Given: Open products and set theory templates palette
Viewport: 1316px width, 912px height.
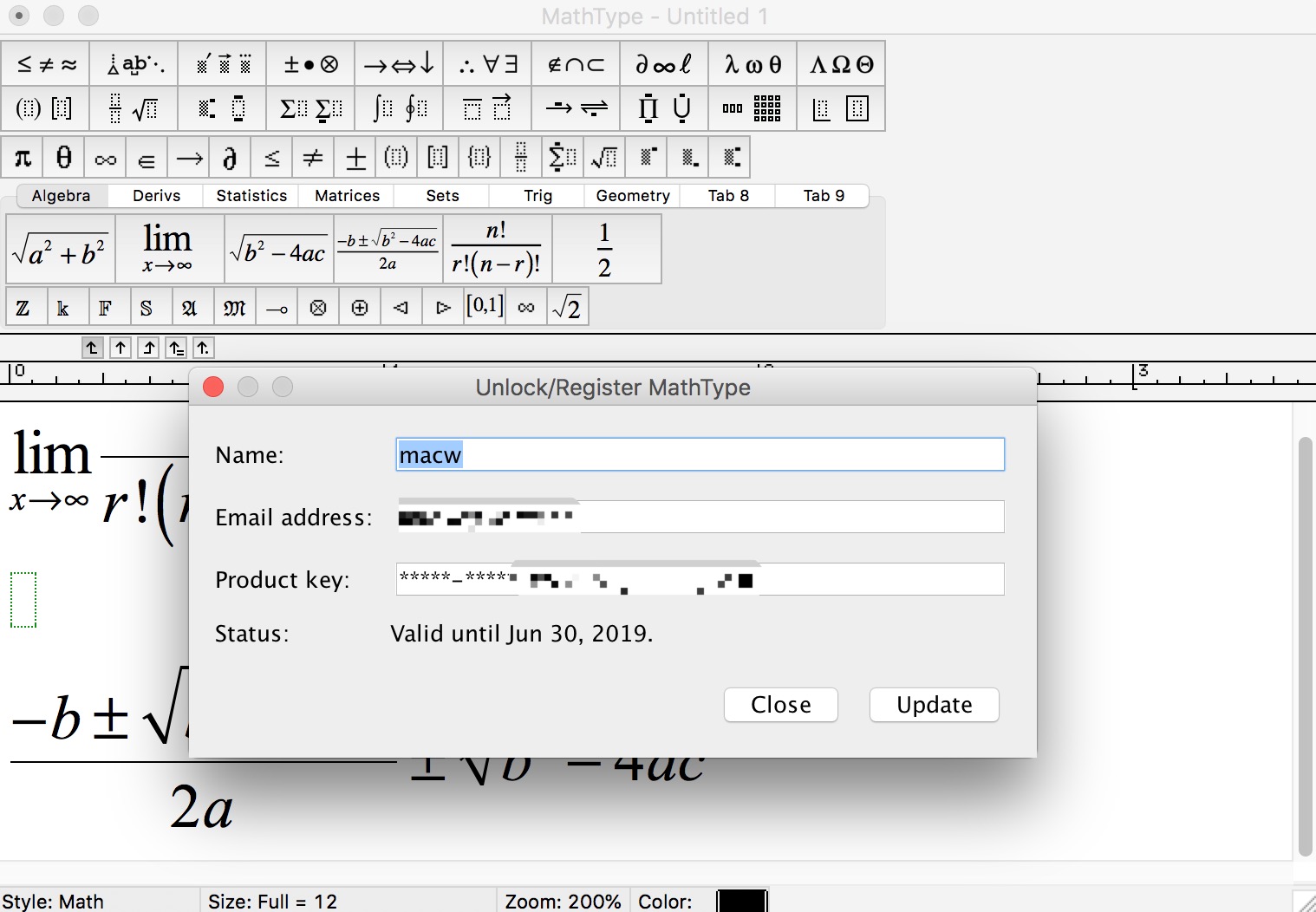Looking at the screenshot, I should point(665,108).
